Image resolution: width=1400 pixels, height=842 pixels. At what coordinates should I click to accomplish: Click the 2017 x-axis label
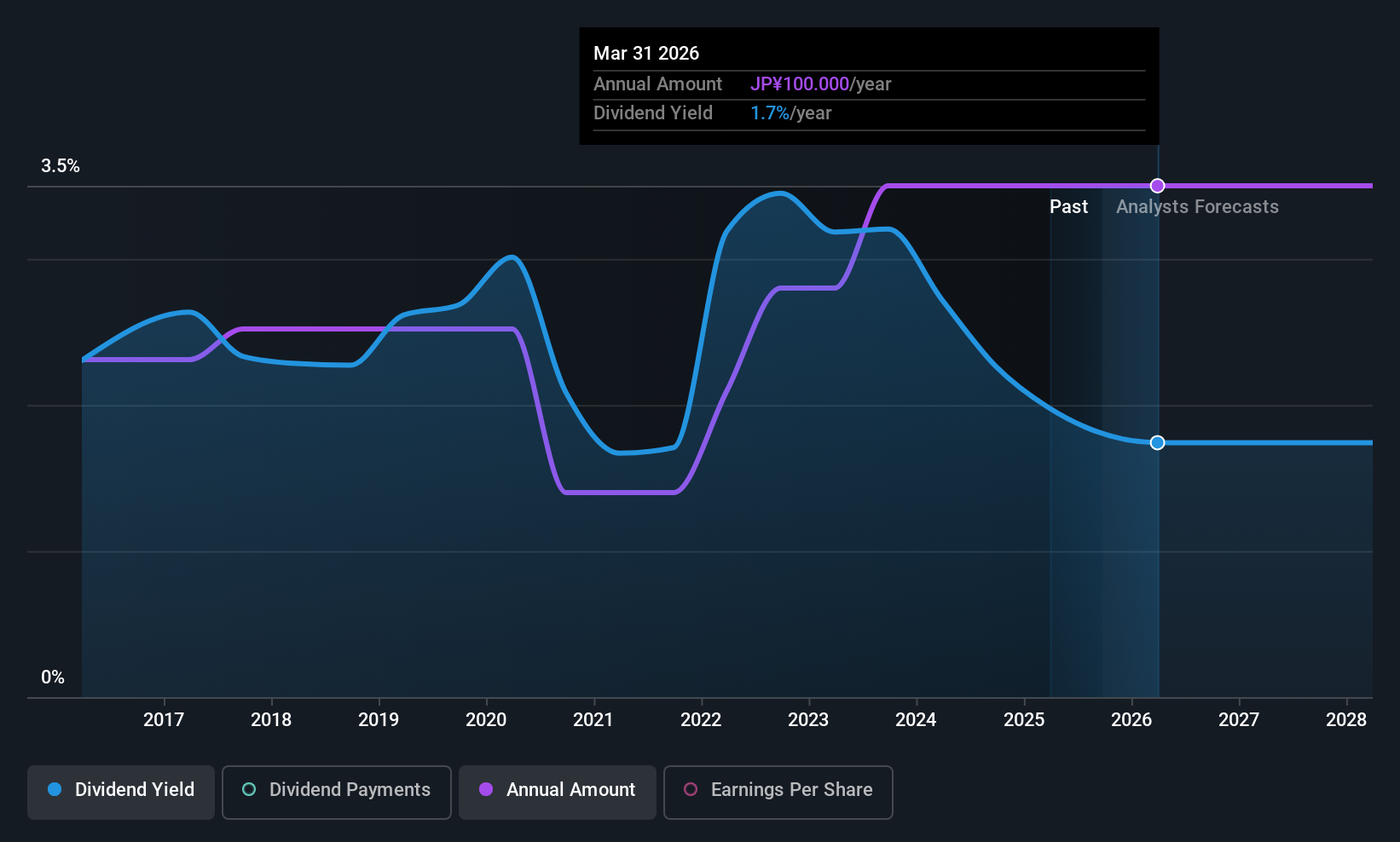[164, 720]
